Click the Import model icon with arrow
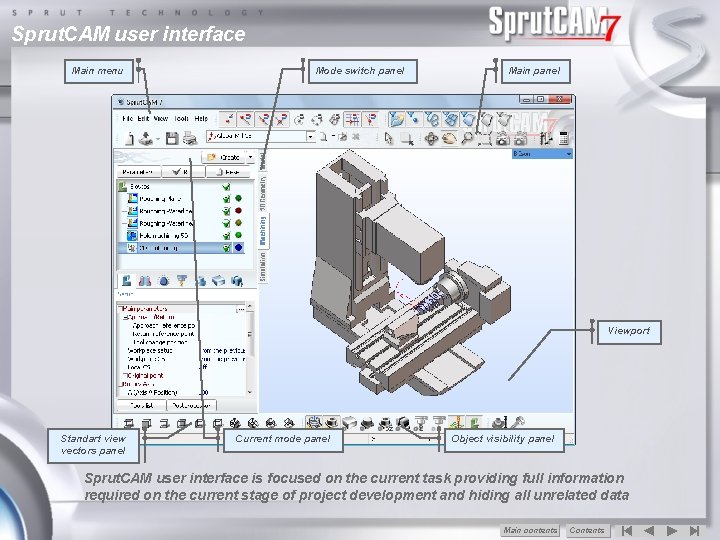 point(146,138)
